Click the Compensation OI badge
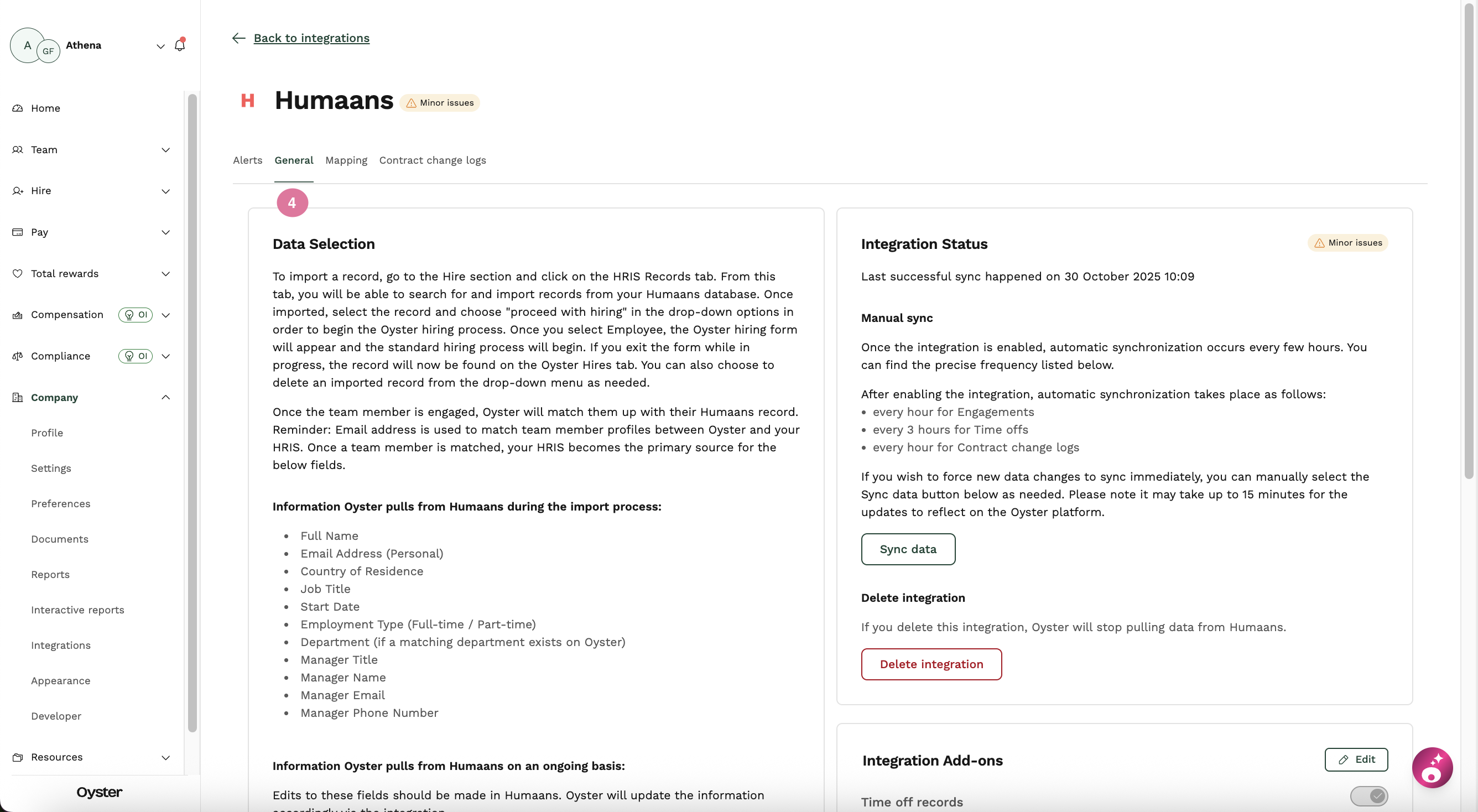The image size is (1478, 812). coord(136,315)
